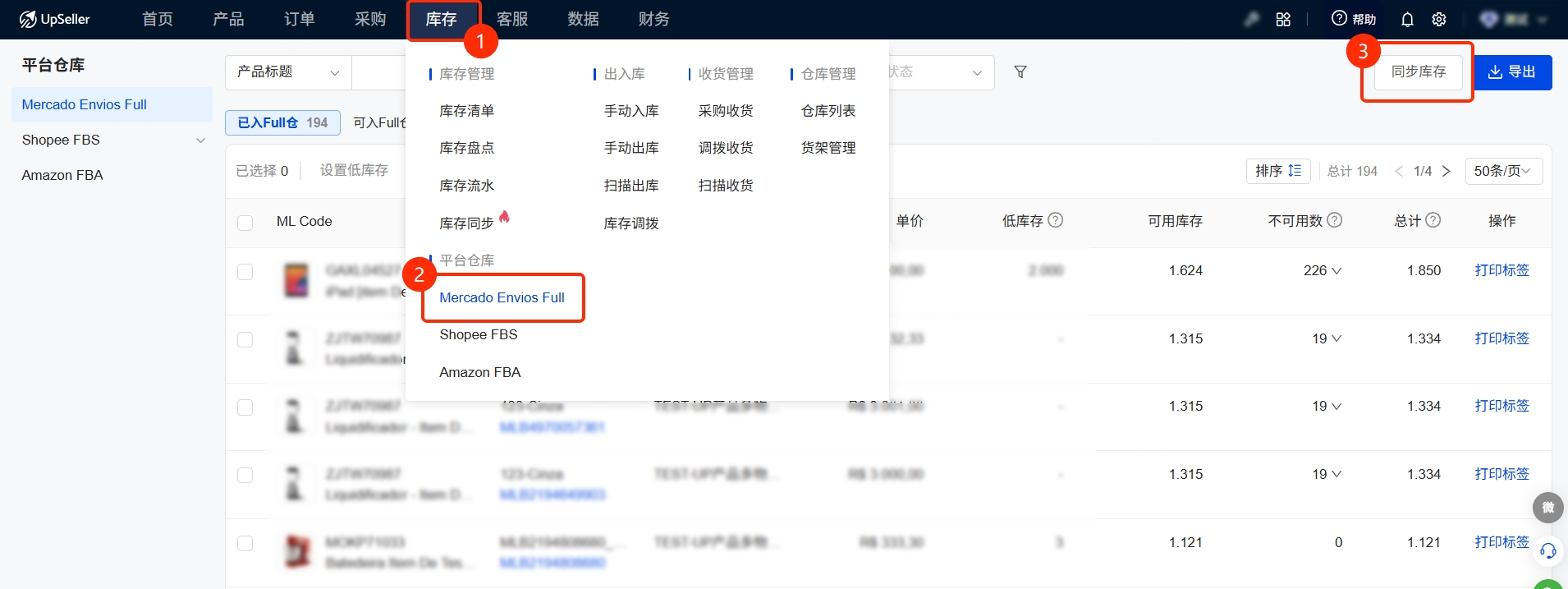Image resolution: width=1568 pixels, height=589 pixels.
Task: Expand unavailable 19 in the fourth row
Action: pos(1336,474)
